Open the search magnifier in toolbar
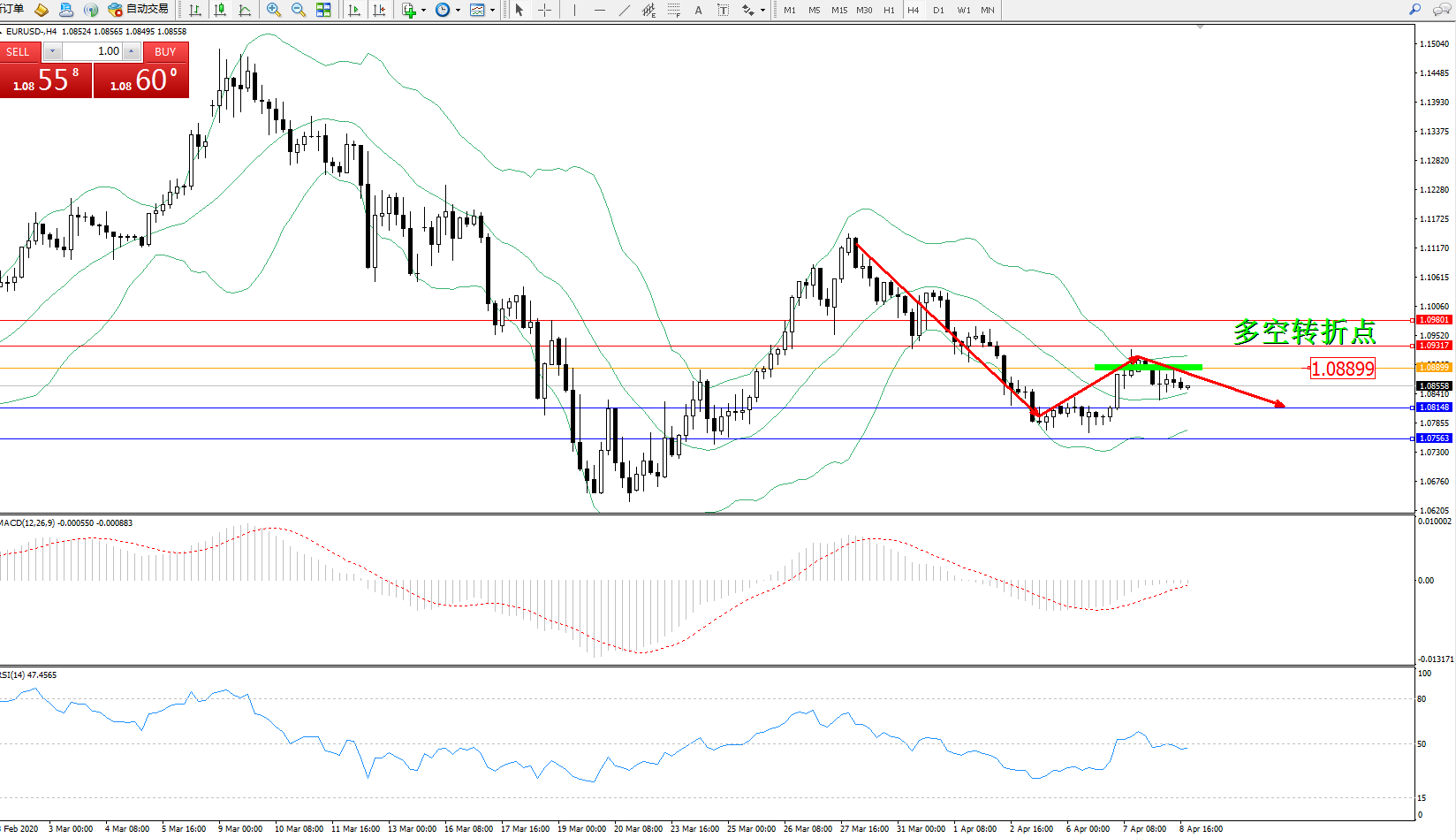The image size is (1456, 838). (1414, 10)
